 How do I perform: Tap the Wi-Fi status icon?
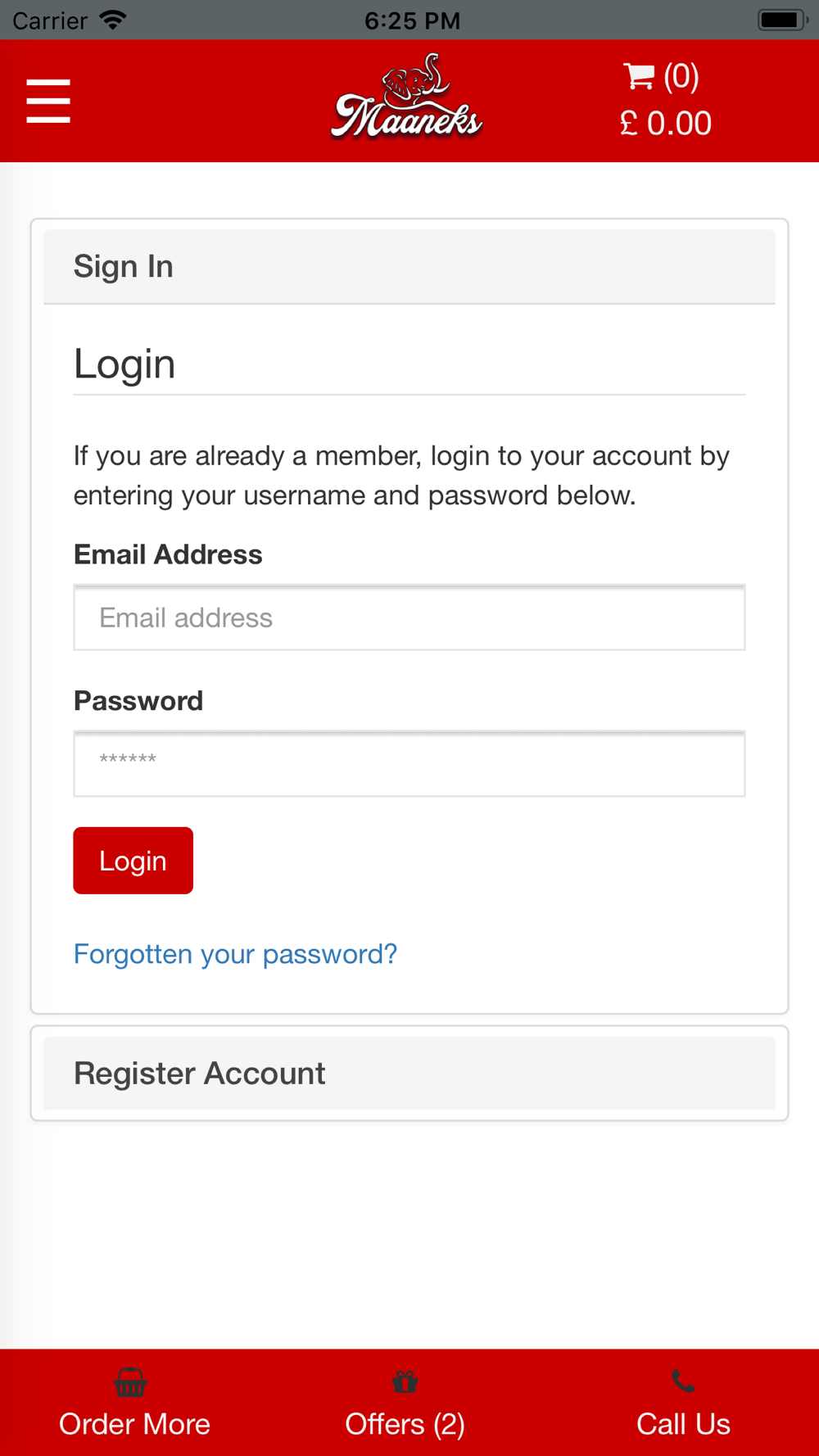(113, 20)
